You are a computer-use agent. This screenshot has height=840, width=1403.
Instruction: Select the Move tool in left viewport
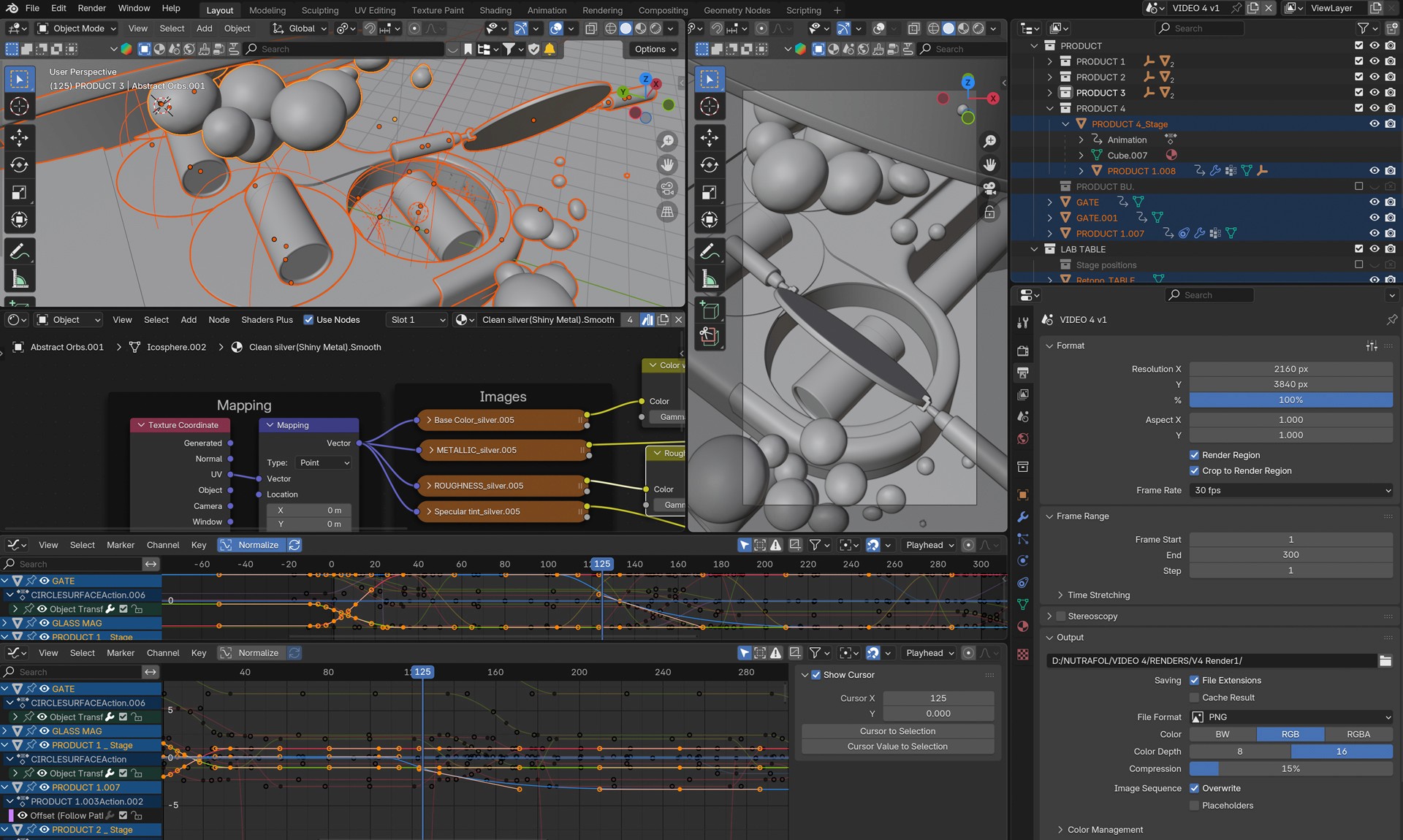click(20, 137)
